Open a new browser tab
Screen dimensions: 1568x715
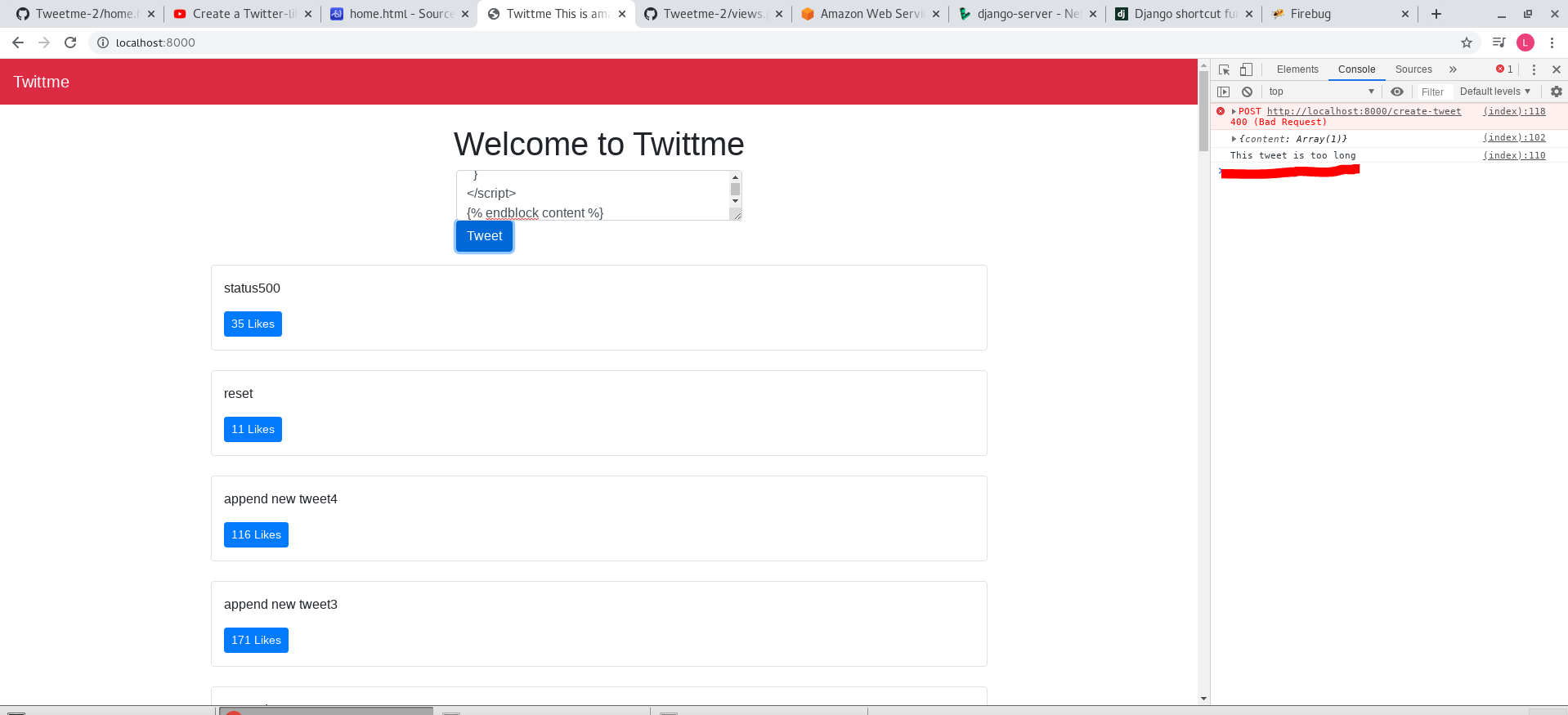coord(1436,14)
